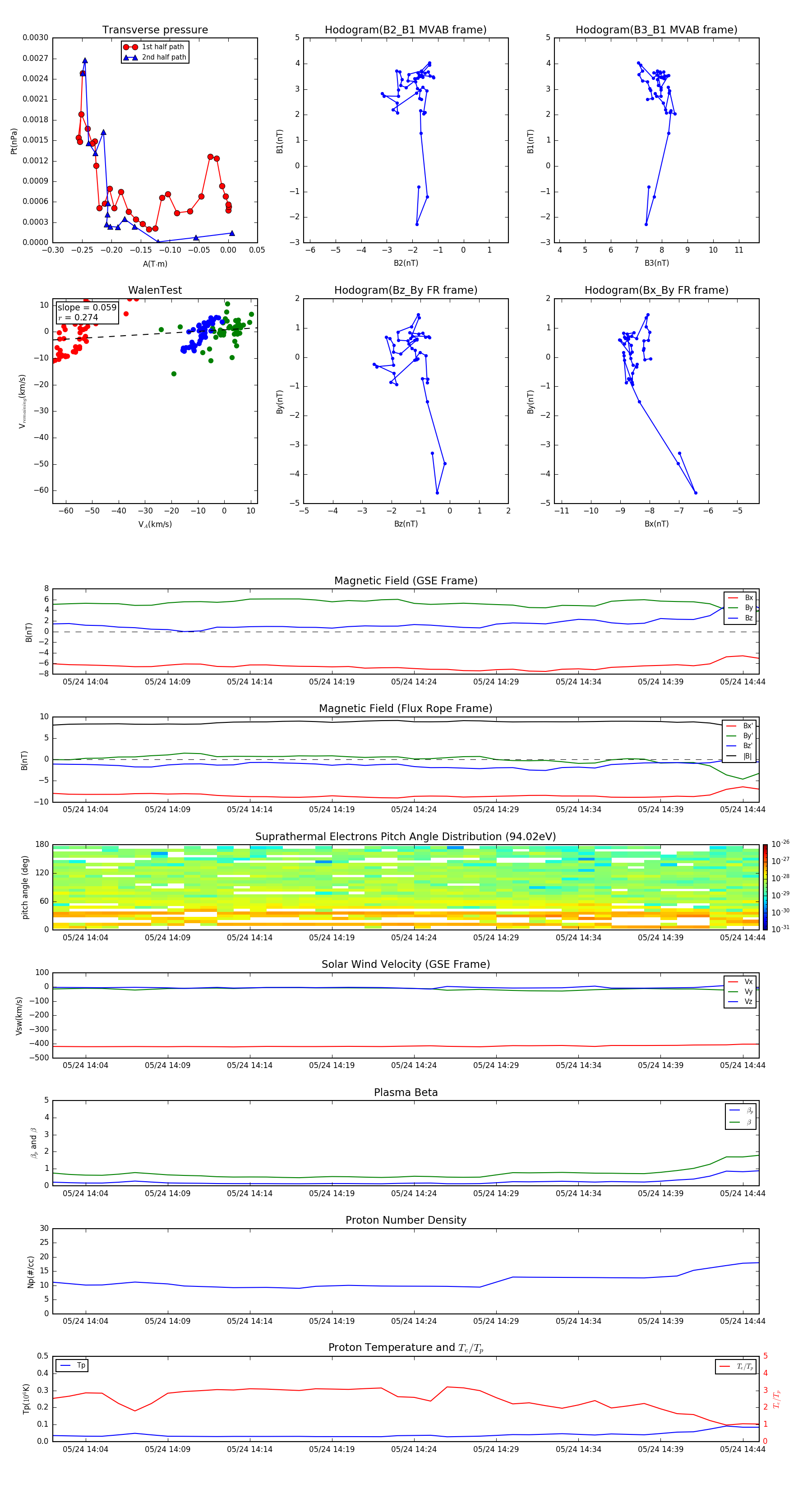The image size is (812, 1489).
Task: Click the 'Proton Temperature and Te/Tp' title
Action: pos(406,1348)
